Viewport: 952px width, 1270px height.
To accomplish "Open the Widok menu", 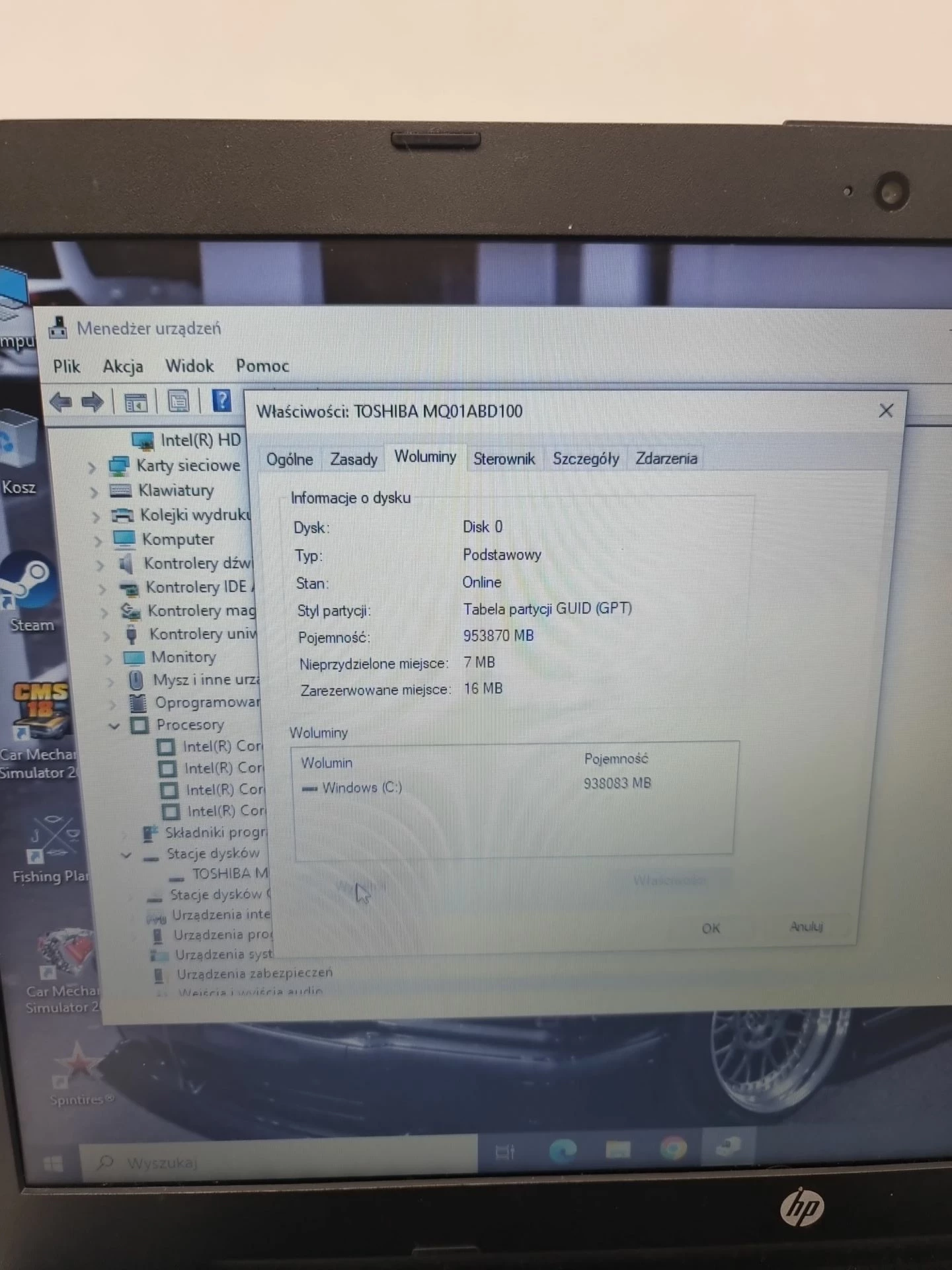I will click(189, 366).
